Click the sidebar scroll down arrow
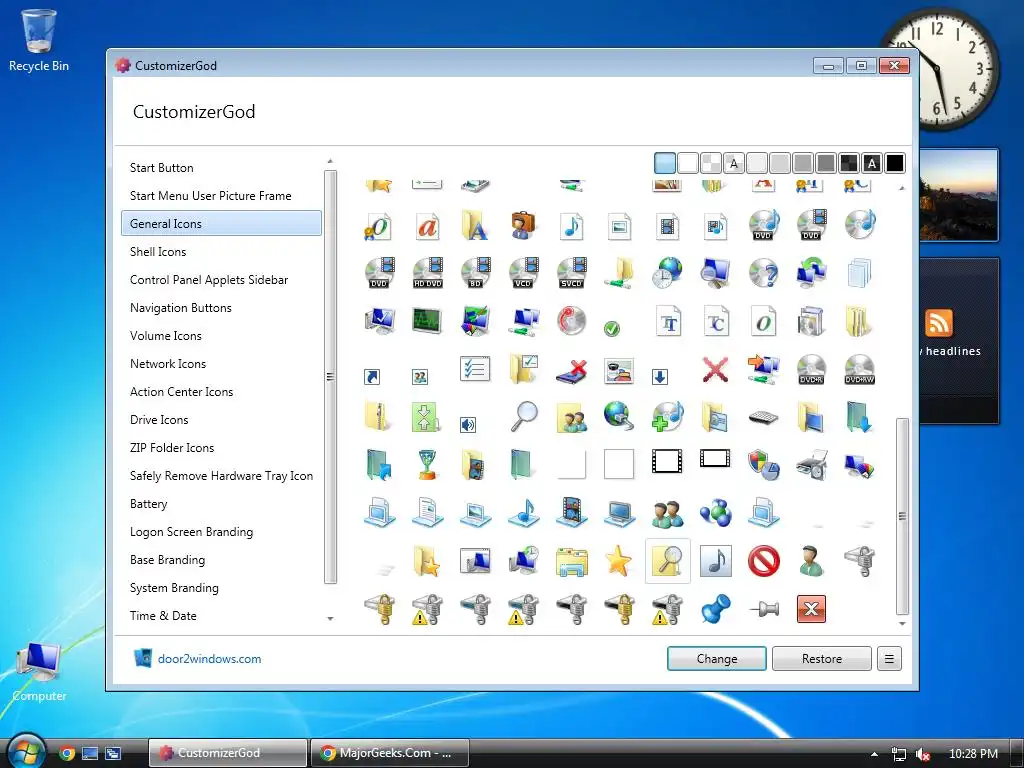Screen dimensions: 1024x768 click(x=330, y=618)
